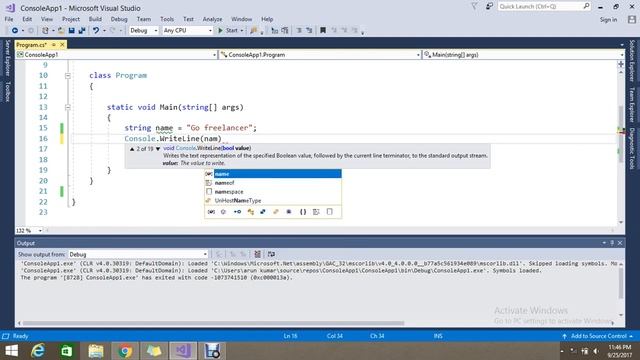Click the Output panel auto-hide pin icon
The width and height of the screenshot is (640, 360).
click(612, 243)
